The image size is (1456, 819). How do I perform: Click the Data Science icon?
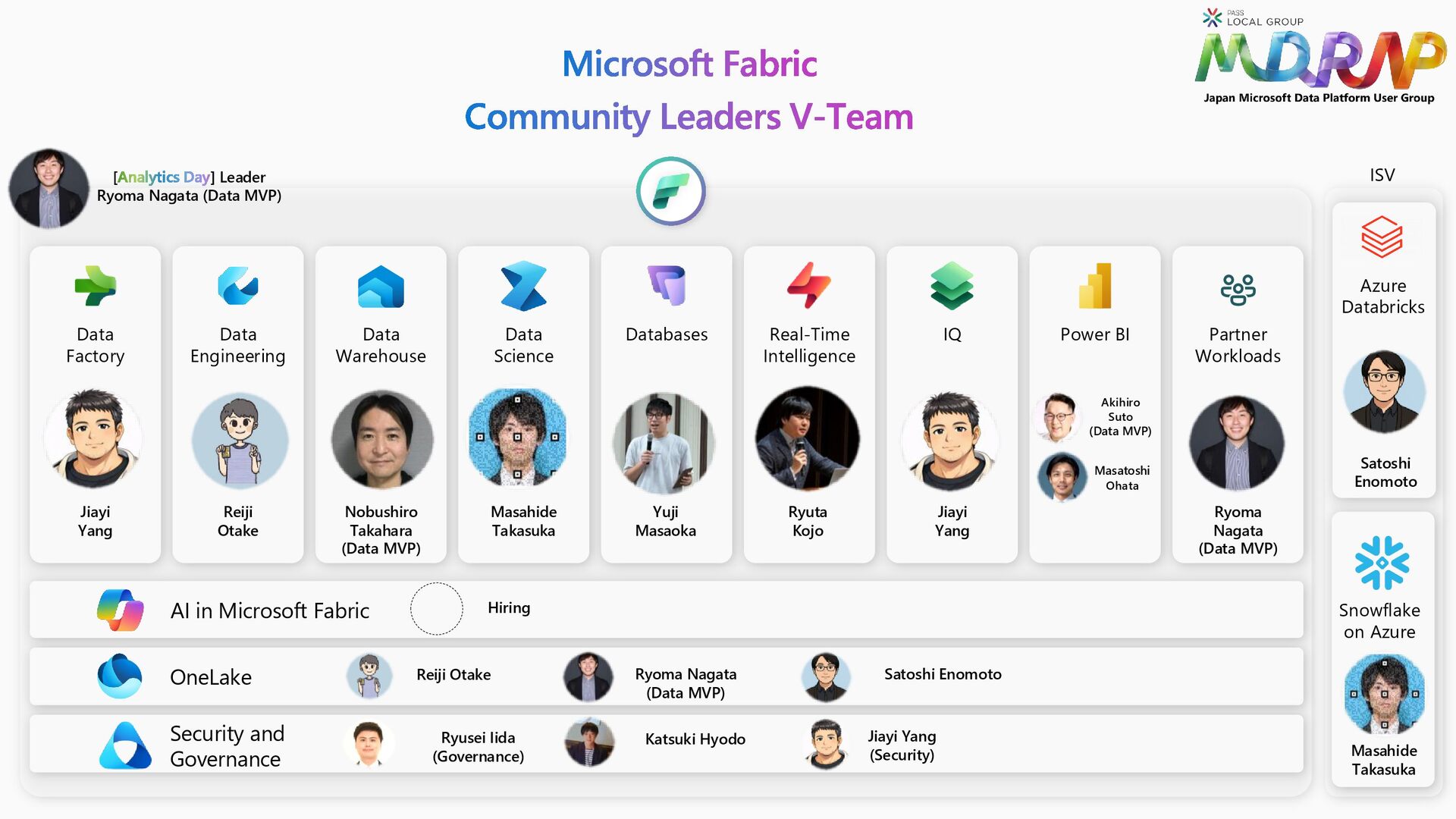[523, 286]
